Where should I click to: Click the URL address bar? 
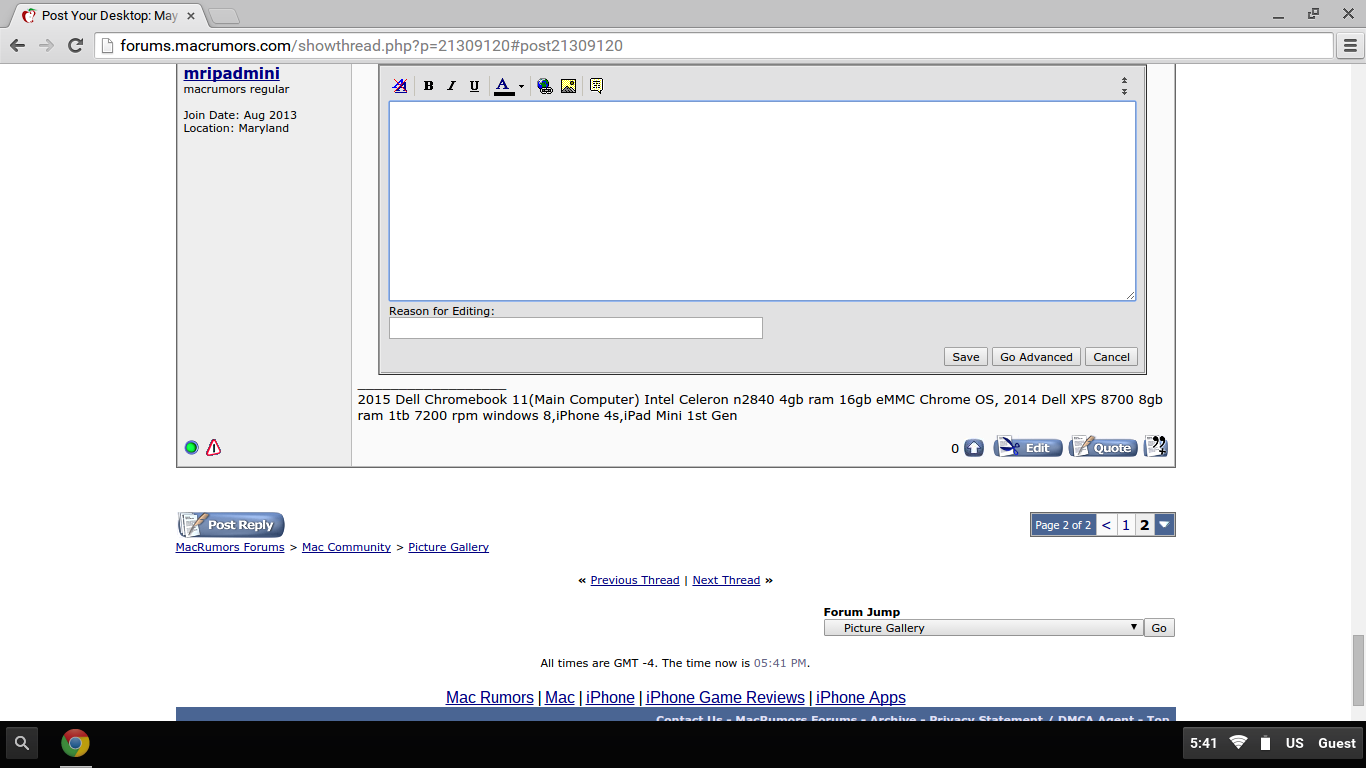pos(714,45)
